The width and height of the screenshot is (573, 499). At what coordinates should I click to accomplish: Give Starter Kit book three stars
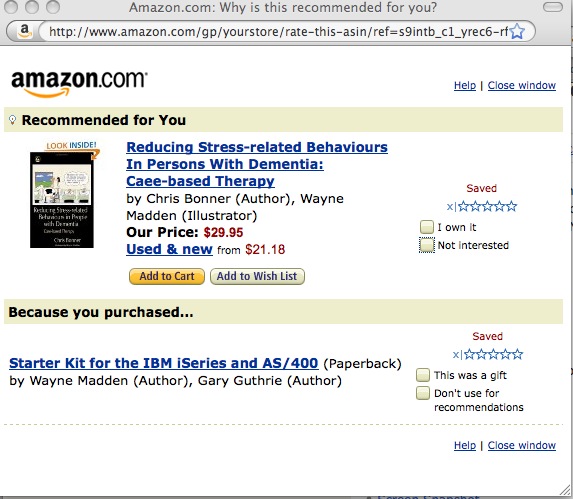click(494, 354)
